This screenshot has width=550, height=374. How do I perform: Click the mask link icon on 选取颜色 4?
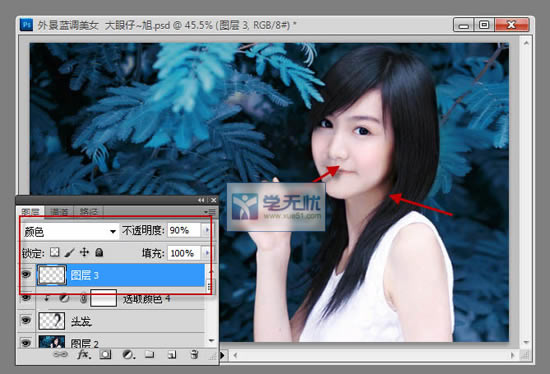coord(83,299)
